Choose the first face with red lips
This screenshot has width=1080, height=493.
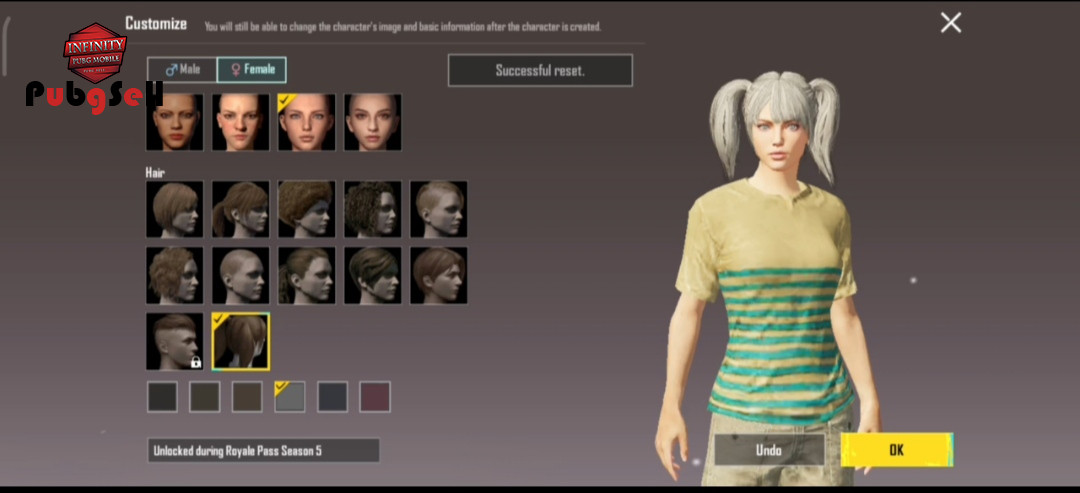click(x=175, y=123)
